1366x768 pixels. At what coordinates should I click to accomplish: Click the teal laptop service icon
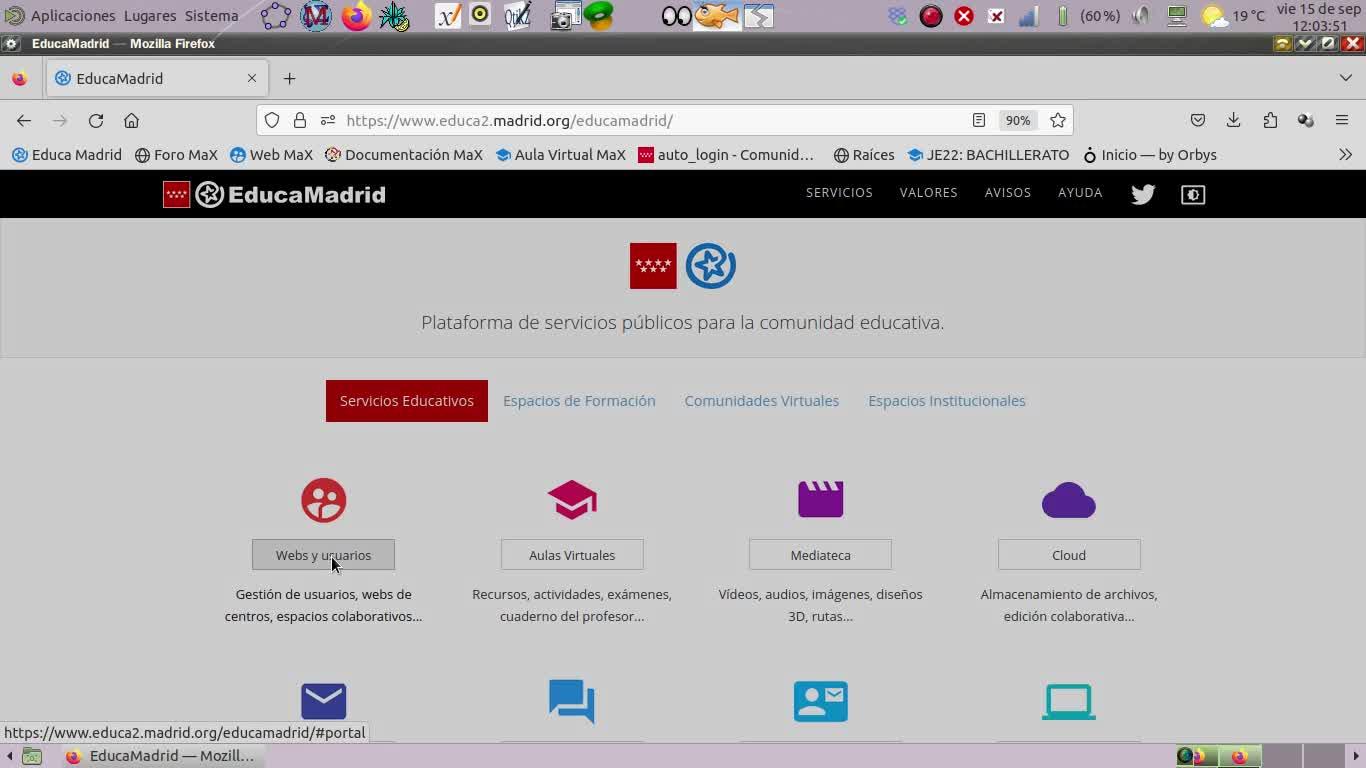(1069, 701)
